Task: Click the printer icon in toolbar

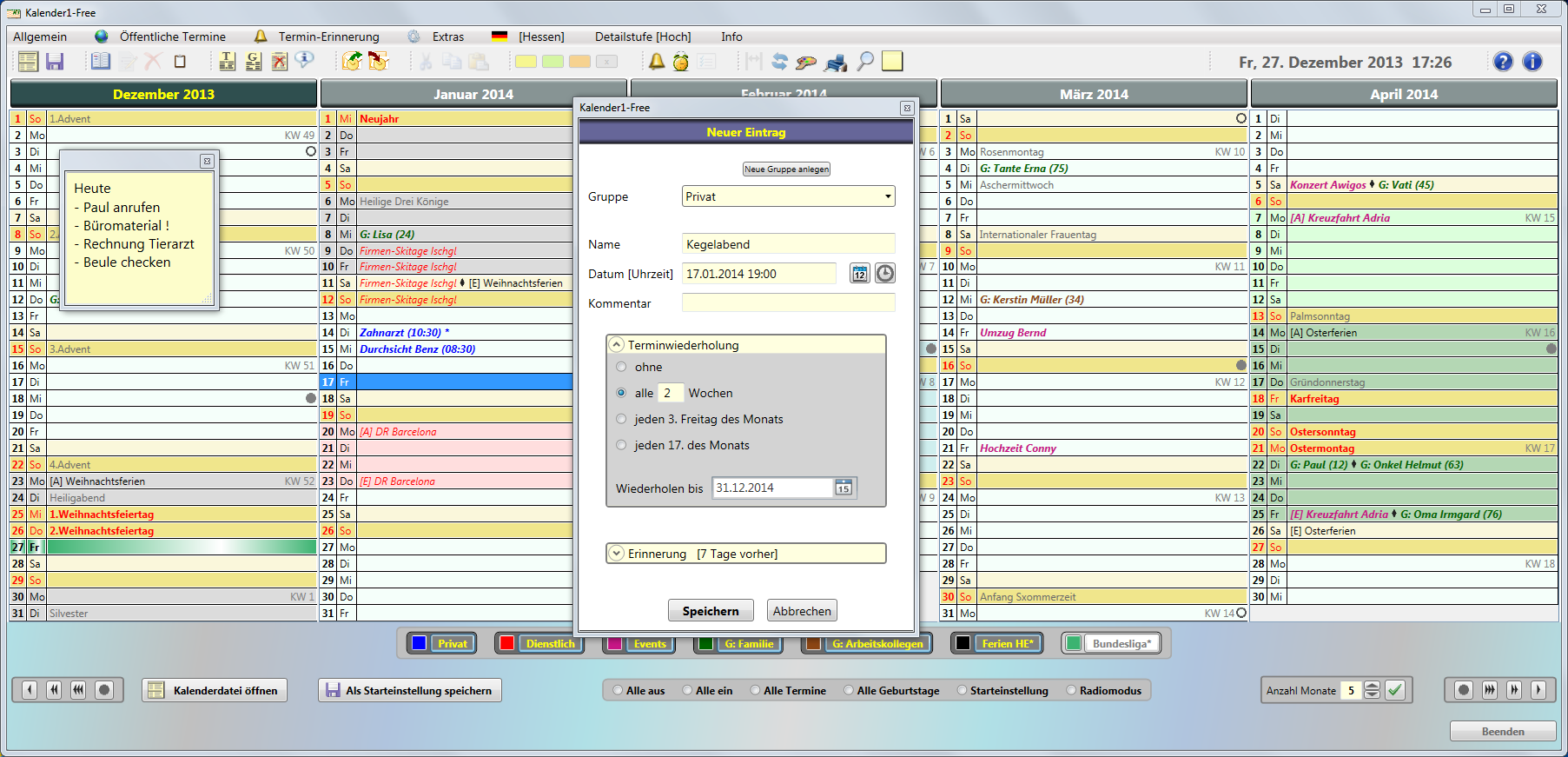Action: point(836,62)
